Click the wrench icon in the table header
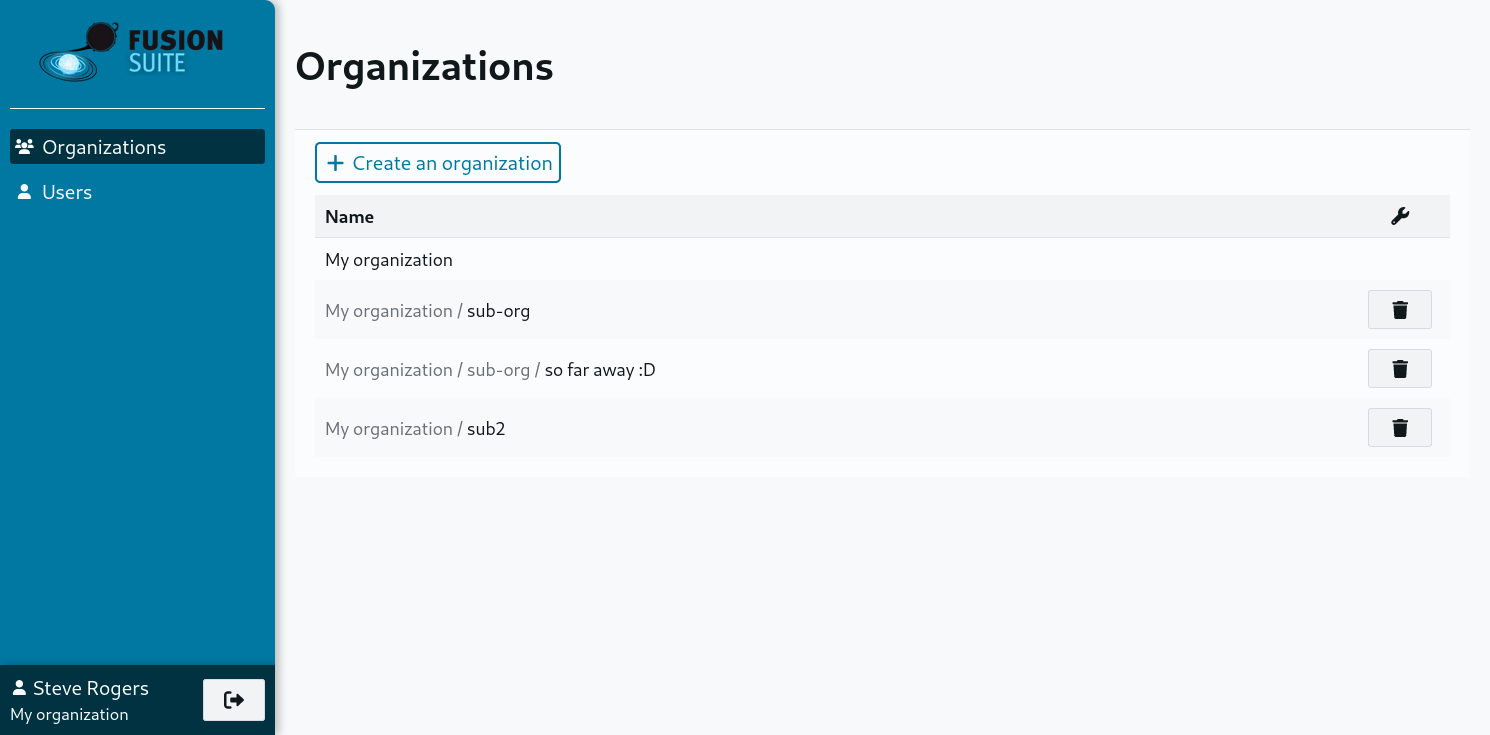 [x=1399, y=217]
